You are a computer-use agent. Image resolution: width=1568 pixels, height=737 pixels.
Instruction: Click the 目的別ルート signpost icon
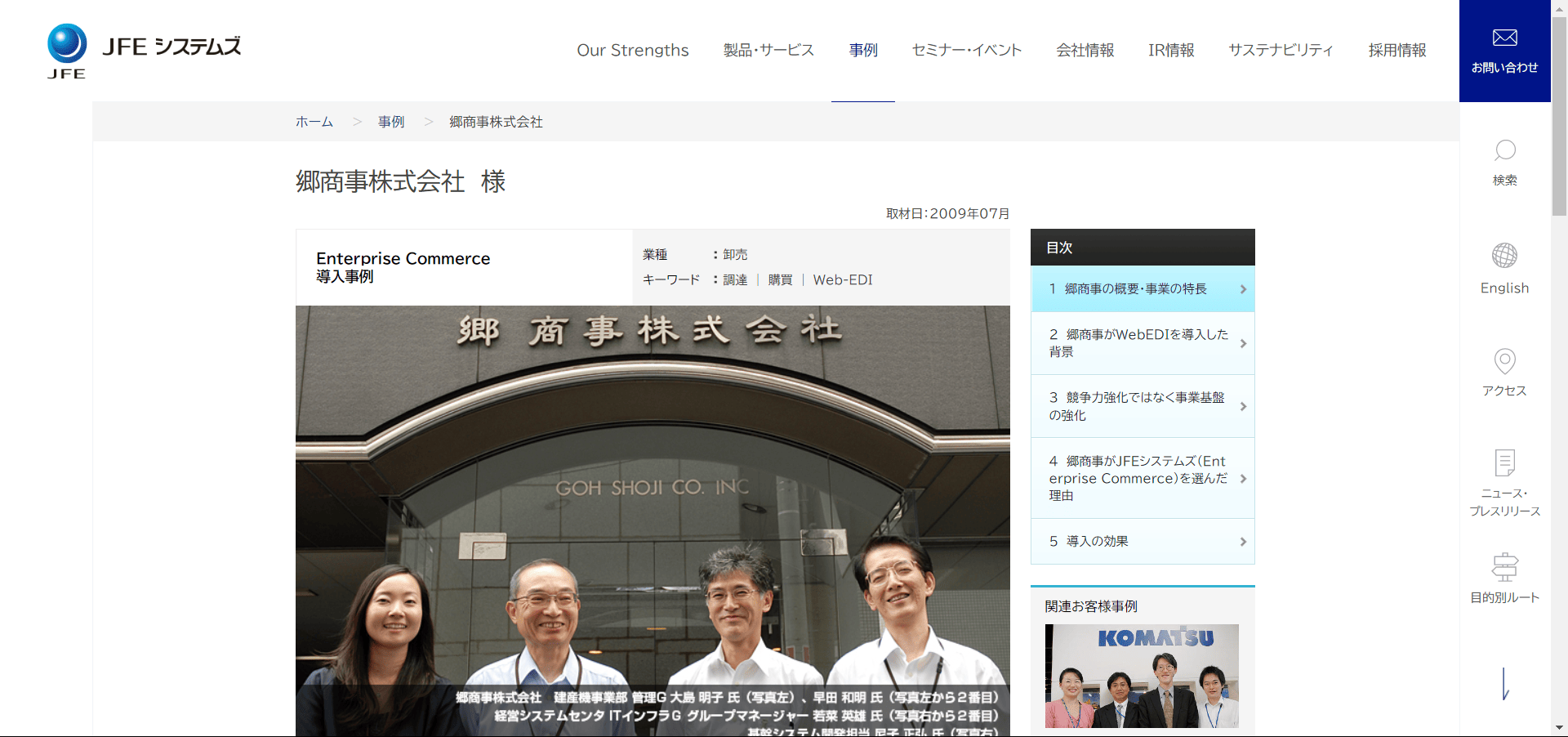point(1504,567)
